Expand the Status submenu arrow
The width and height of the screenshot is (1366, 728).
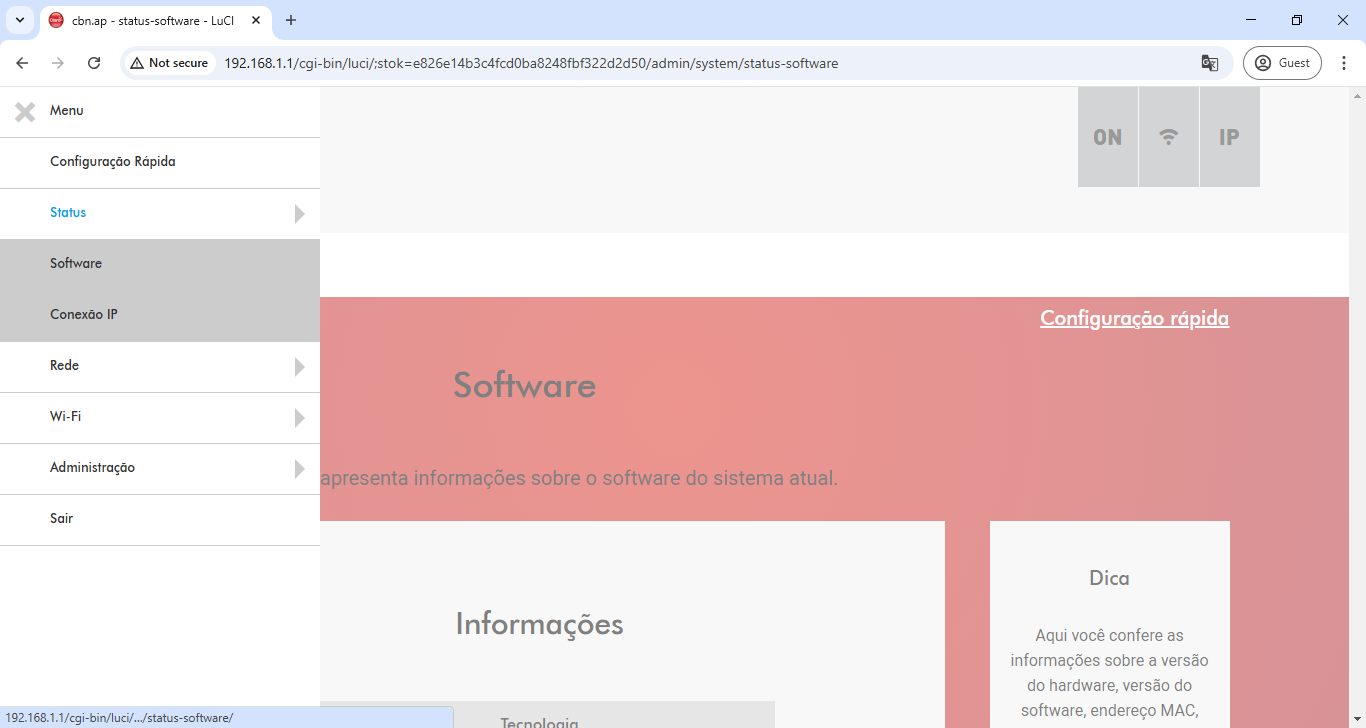click(x=299, y=214)
